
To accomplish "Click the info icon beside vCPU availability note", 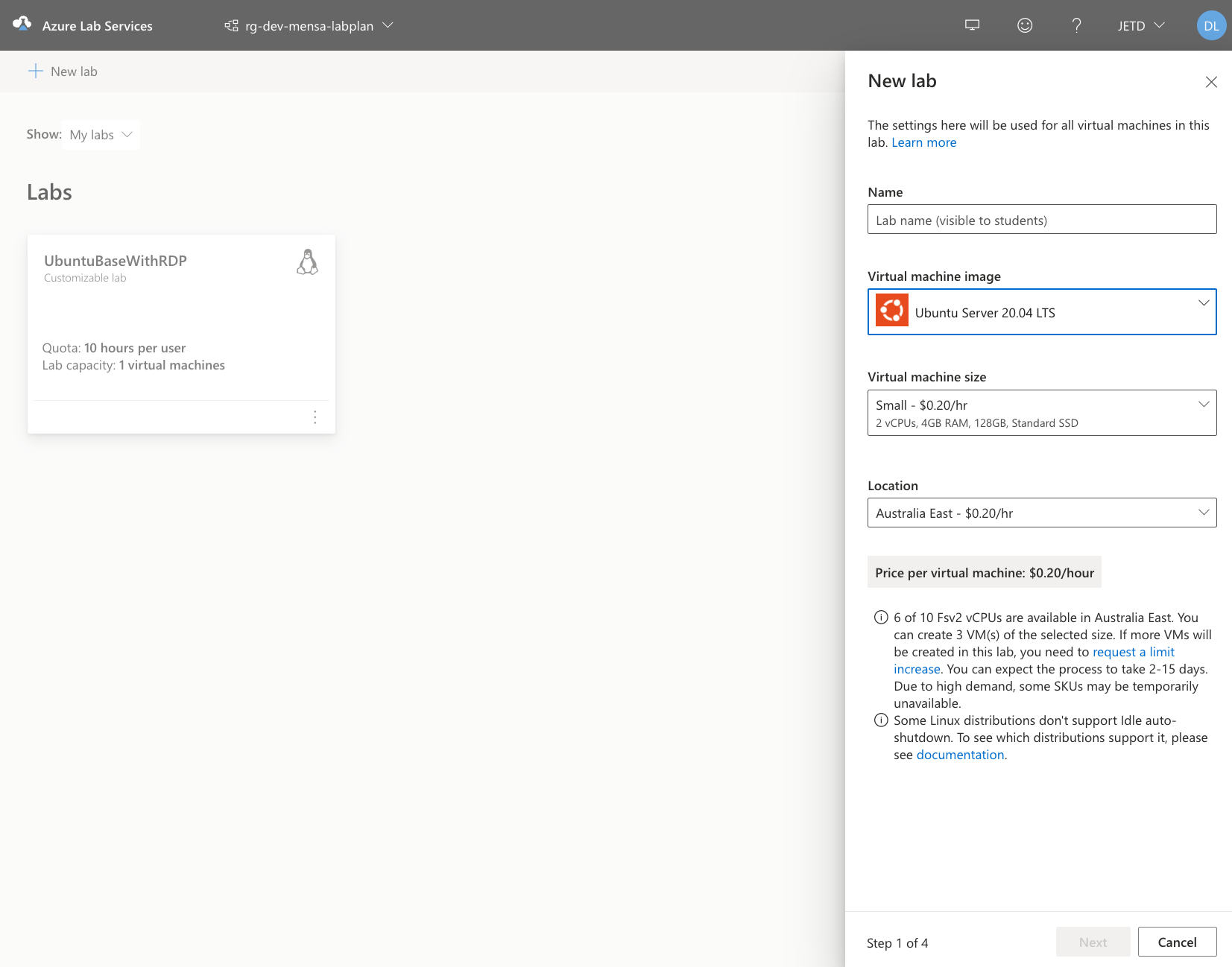I will click(881, 617).
